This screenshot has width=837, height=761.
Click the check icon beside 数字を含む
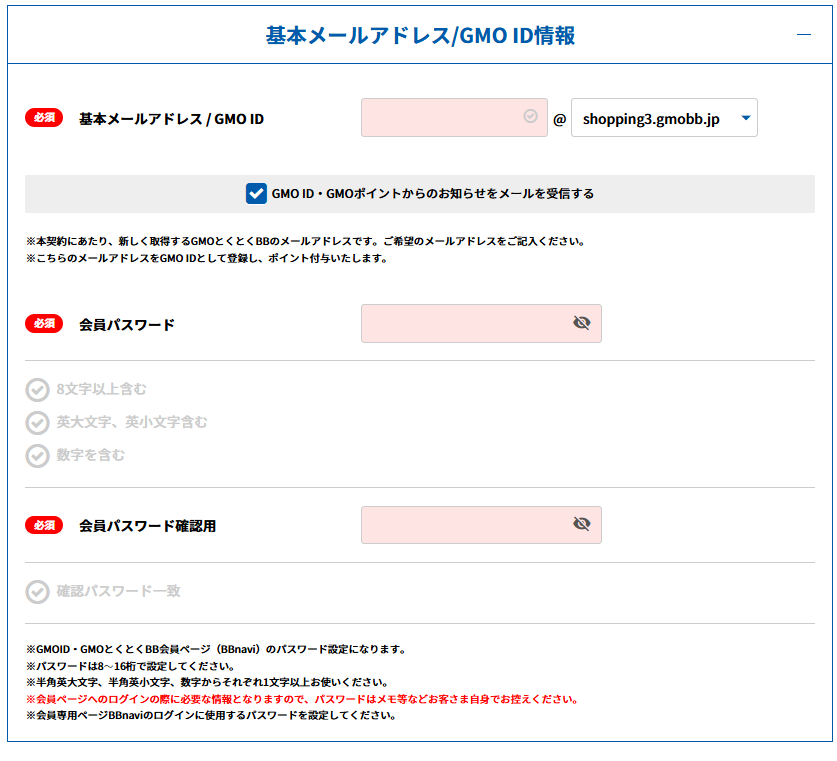(37, 456)
